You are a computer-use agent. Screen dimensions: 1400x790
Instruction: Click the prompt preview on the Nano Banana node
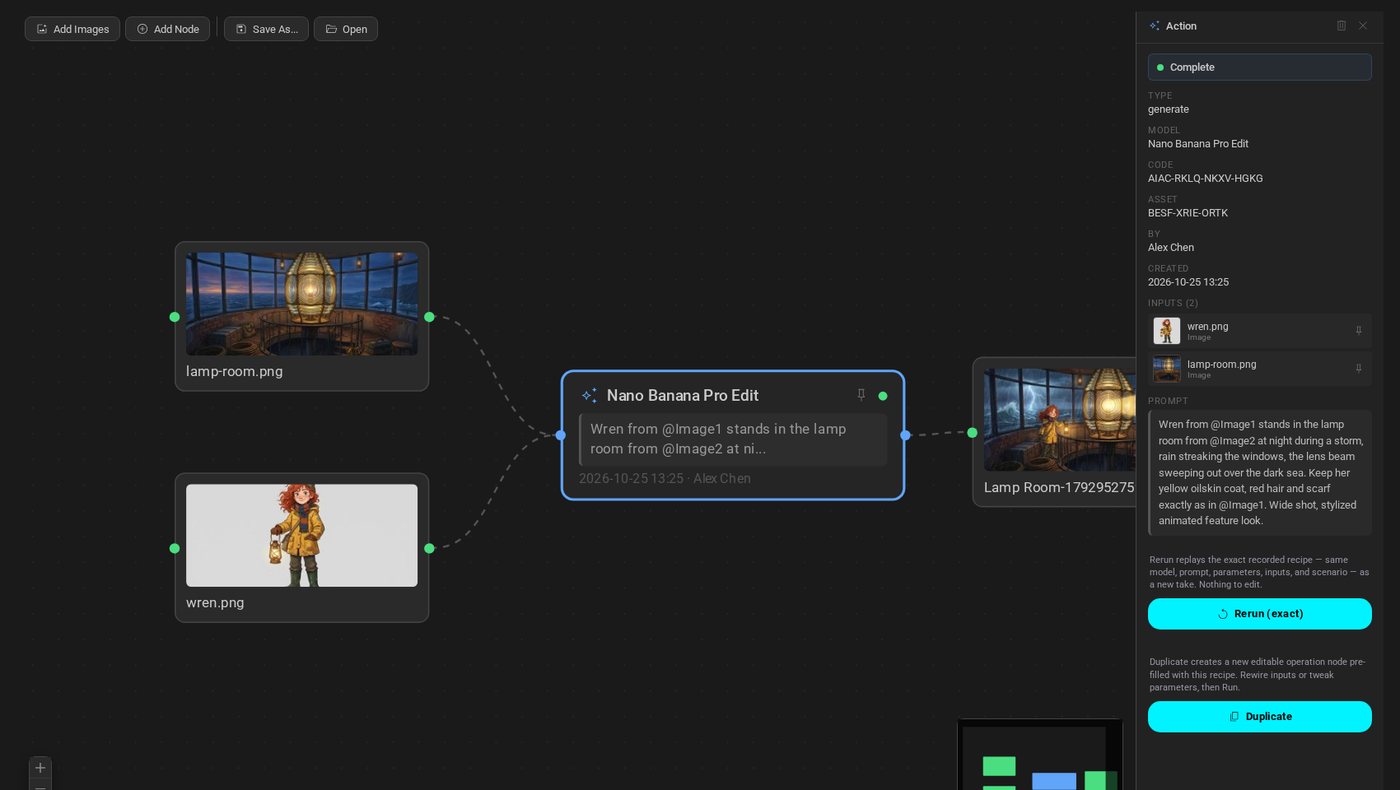click(733, 439)
